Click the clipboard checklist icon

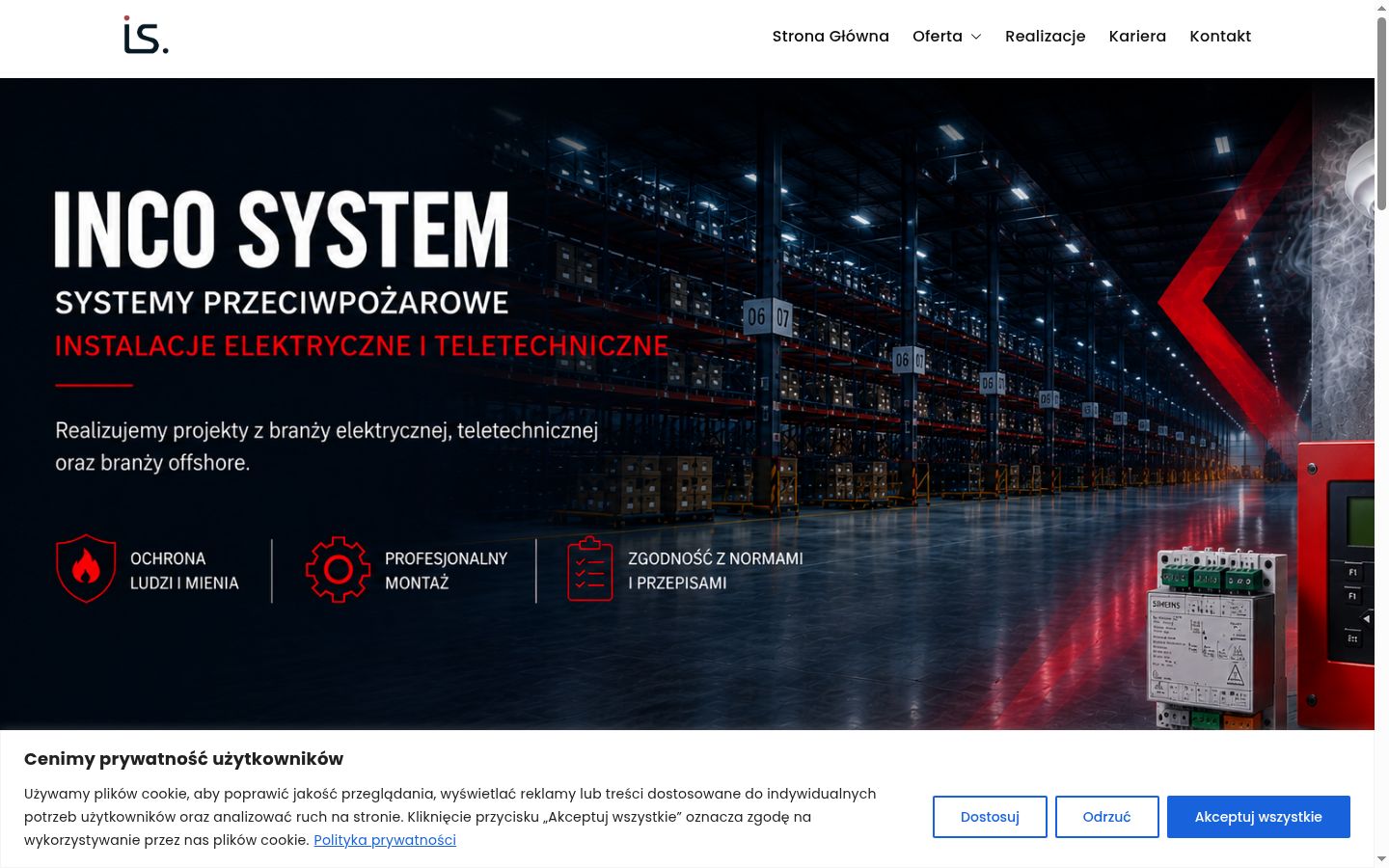point(590,569)
